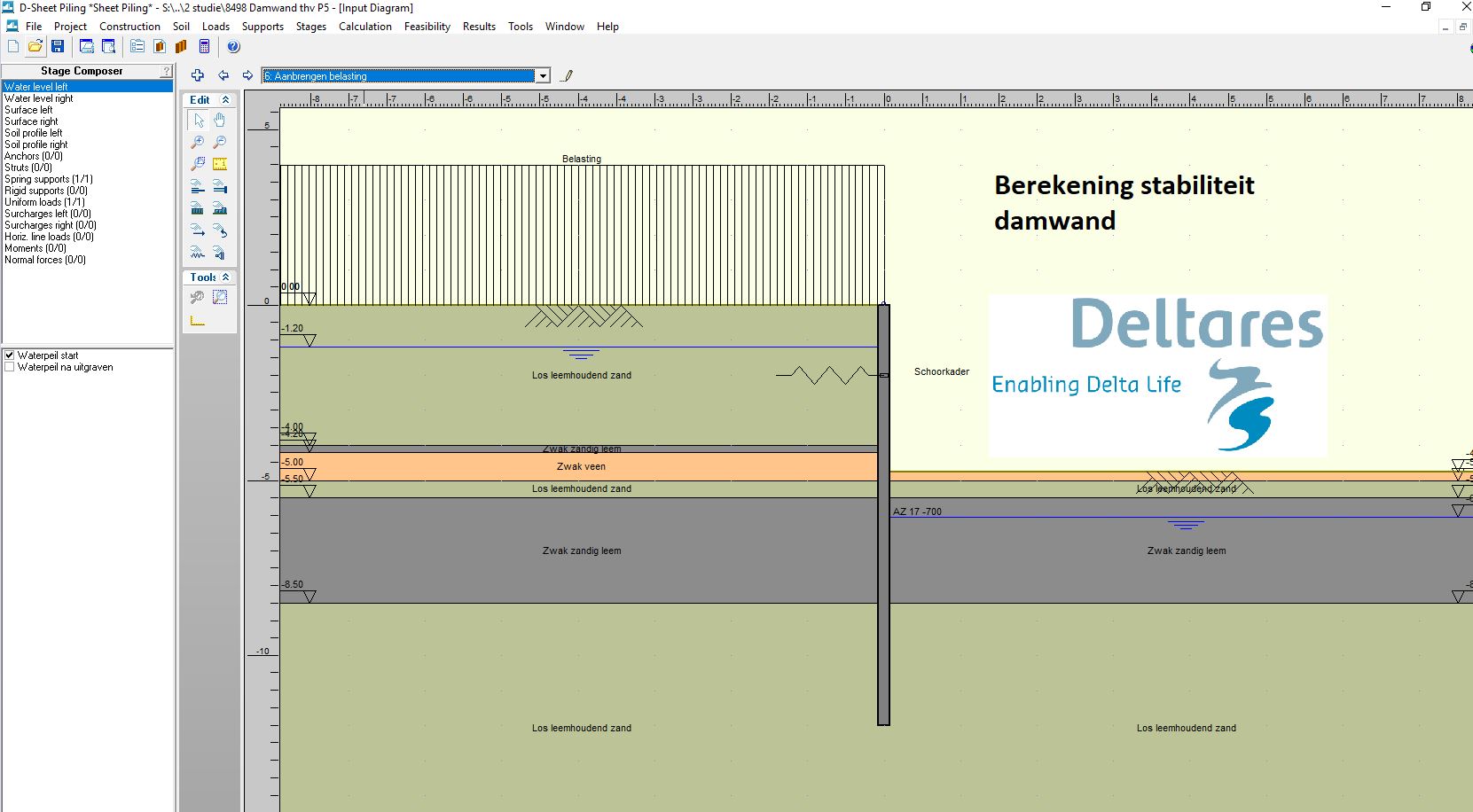1473x812 pixels.
Task: Uncheck the Waterpeil start checkbox
Action: click(x=10, y=355)
